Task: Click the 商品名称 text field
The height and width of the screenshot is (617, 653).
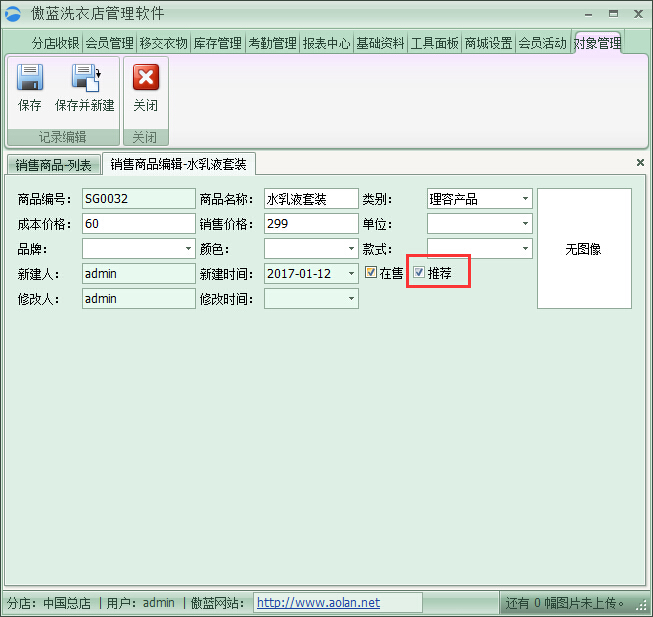Action: click(x=310, y=199)
